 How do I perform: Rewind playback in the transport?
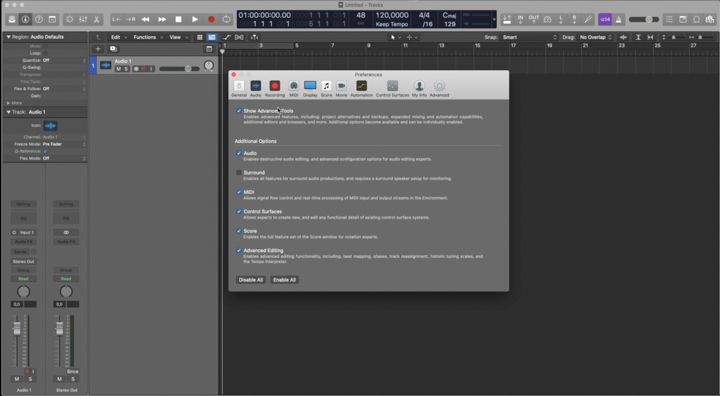point(146,19)
